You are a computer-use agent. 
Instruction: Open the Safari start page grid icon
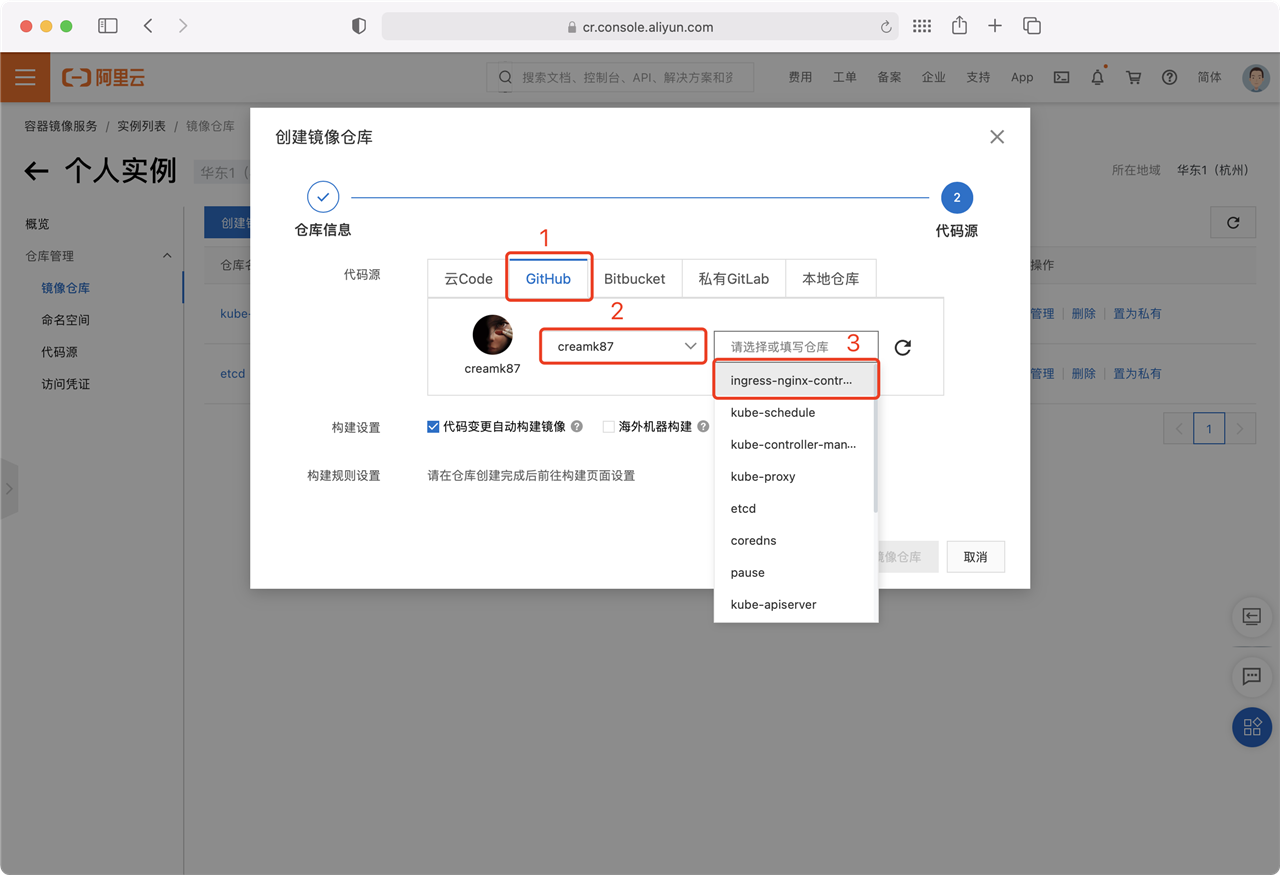coord(922,27)
